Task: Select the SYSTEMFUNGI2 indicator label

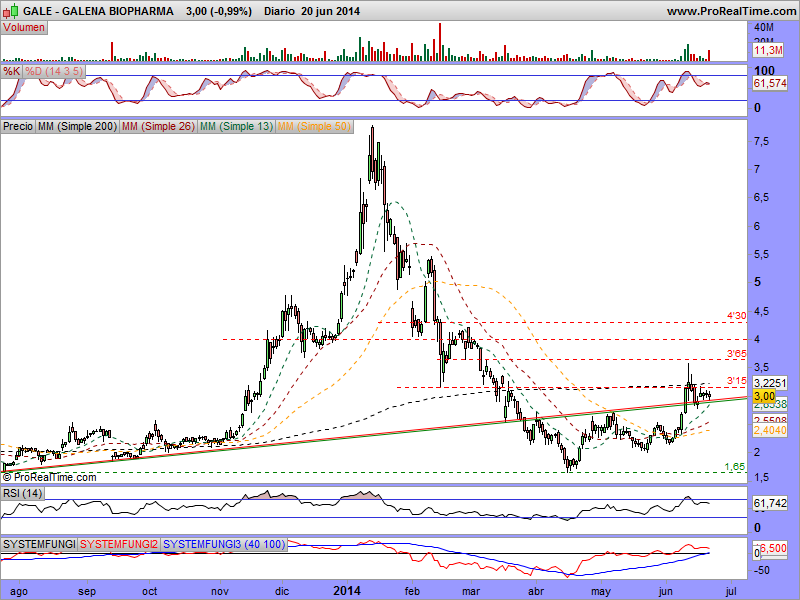Action: [119, 544]
